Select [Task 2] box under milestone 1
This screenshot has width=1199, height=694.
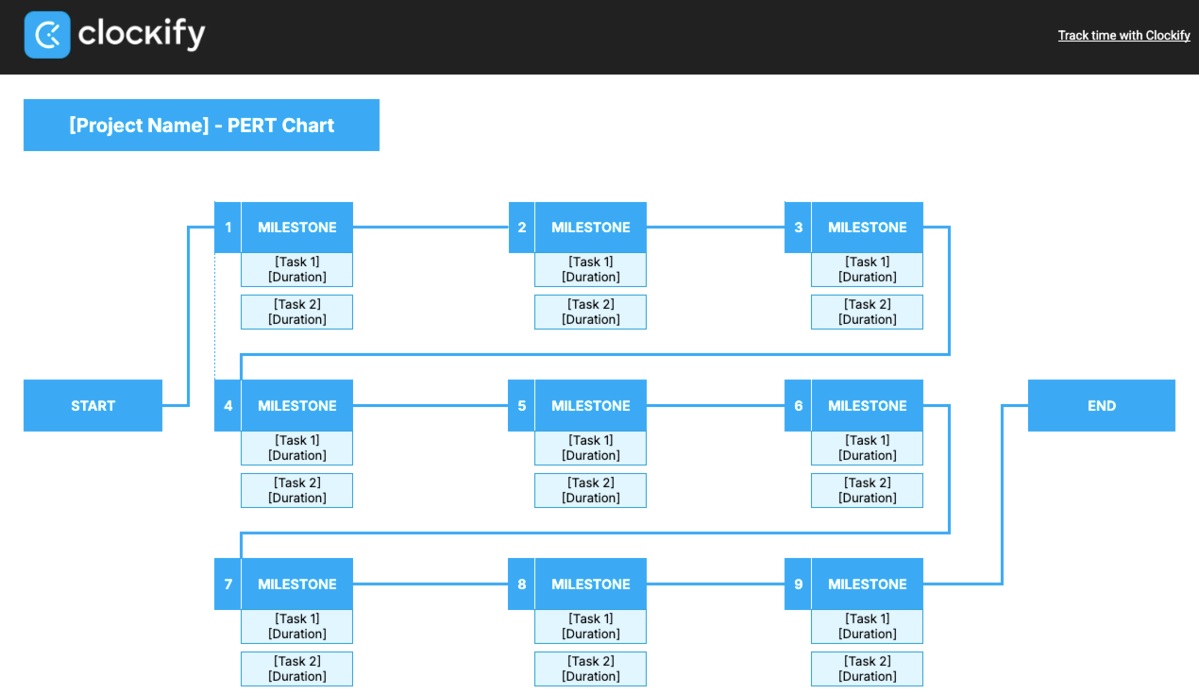[297, 312]
